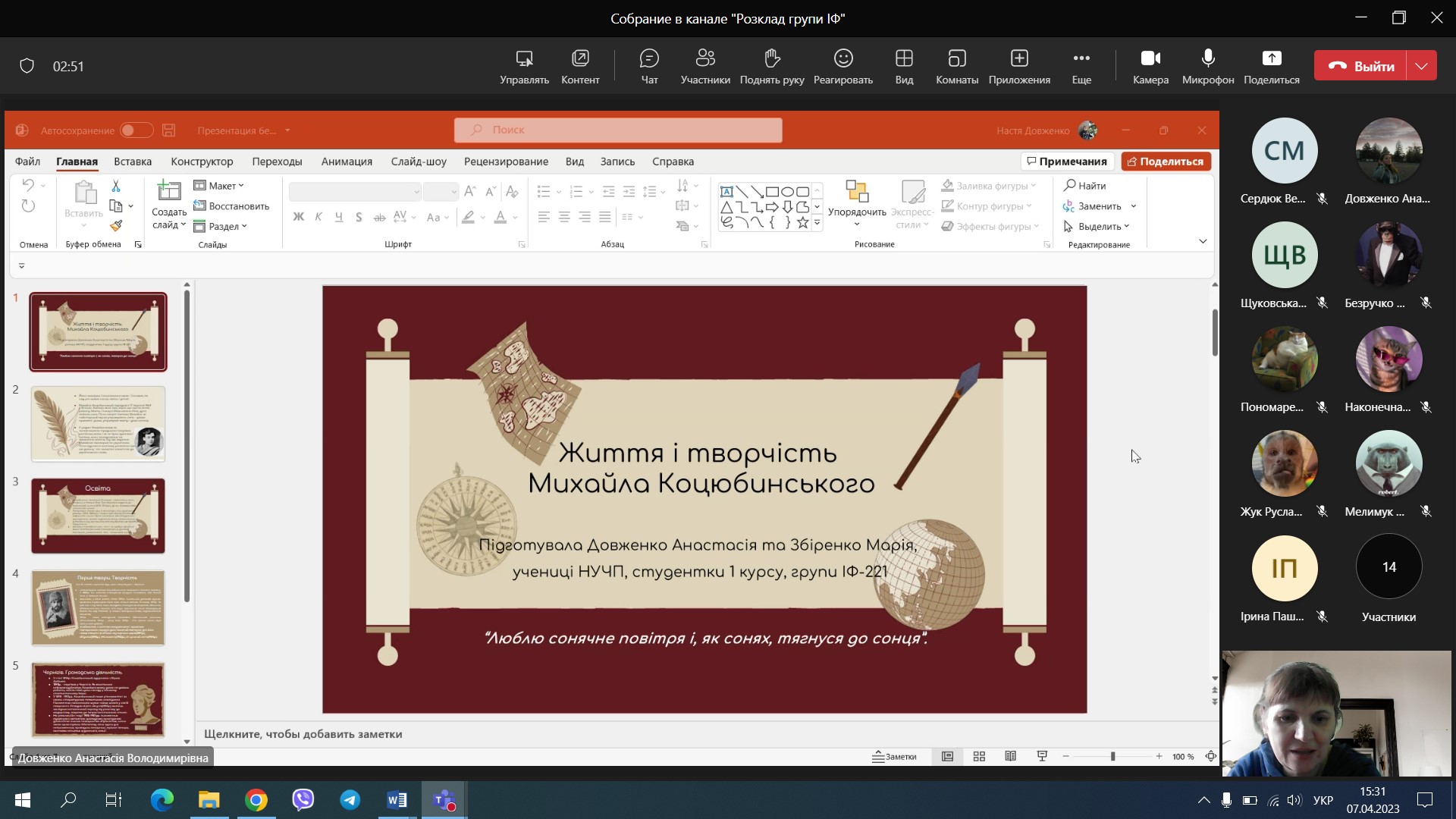Screen dimensions: 1456x819
Task: Open the Анимация ribbon tab
Action: point(347,162)
